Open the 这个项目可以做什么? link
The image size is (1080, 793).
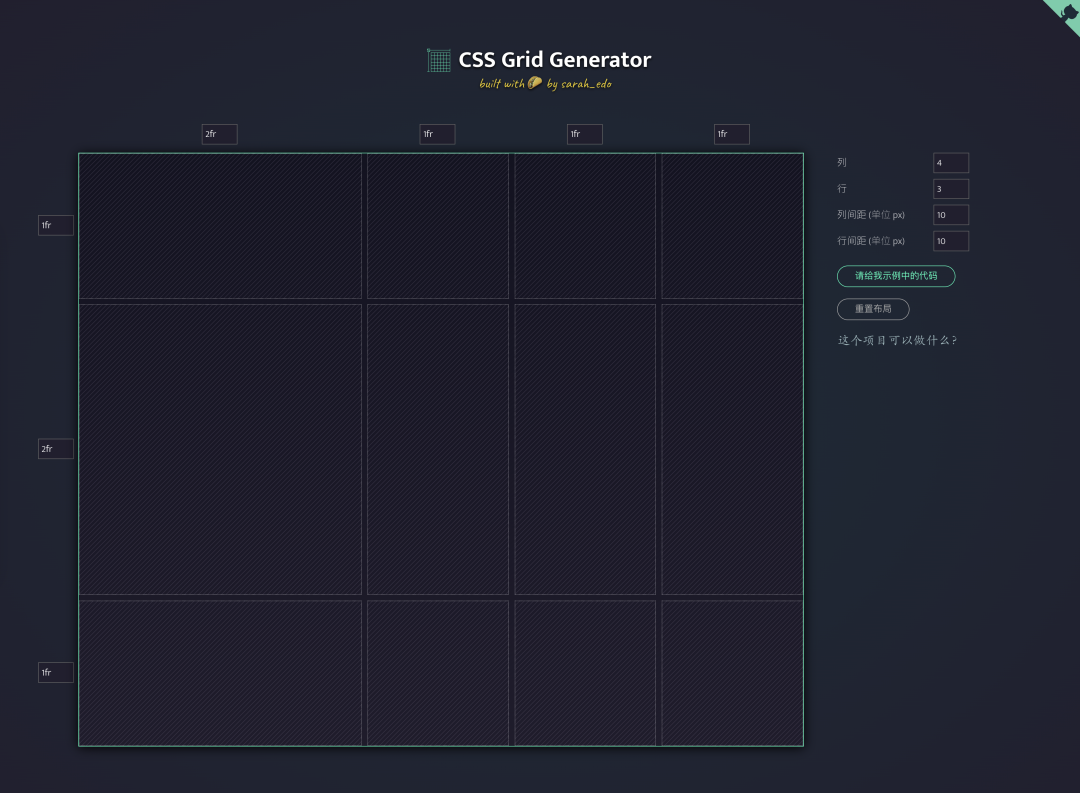pos(897,340)
